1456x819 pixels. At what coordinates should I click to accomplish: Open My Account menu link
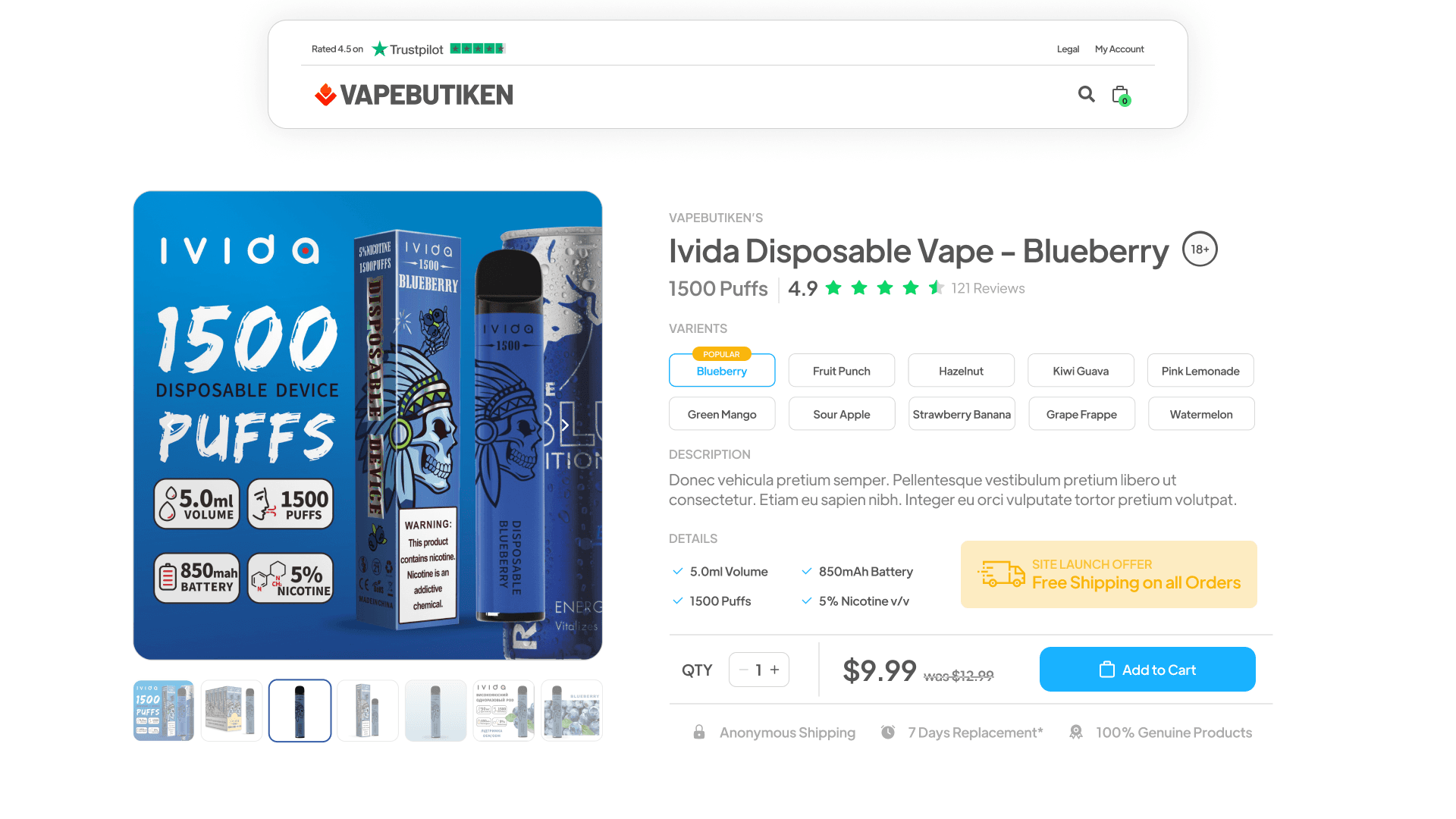[x=1119, y=49]
